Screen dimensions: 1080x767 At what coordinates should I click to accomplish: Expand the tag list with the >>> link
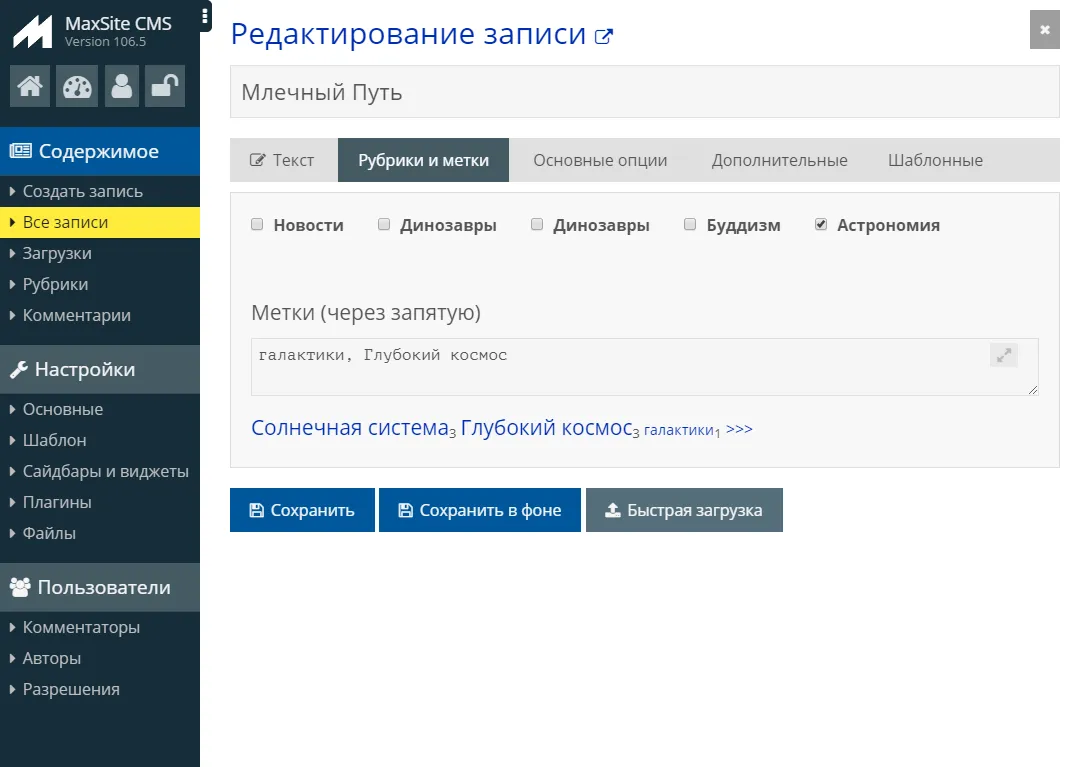click(741, 427)
